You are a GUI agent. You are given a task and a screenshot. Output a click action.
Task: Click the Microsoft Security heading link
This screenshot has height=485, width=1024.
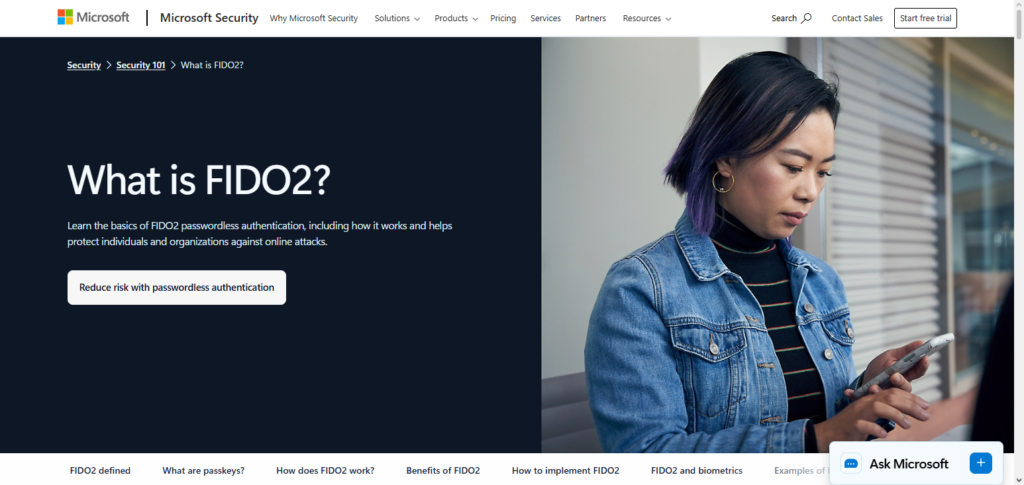pos(209,18)
